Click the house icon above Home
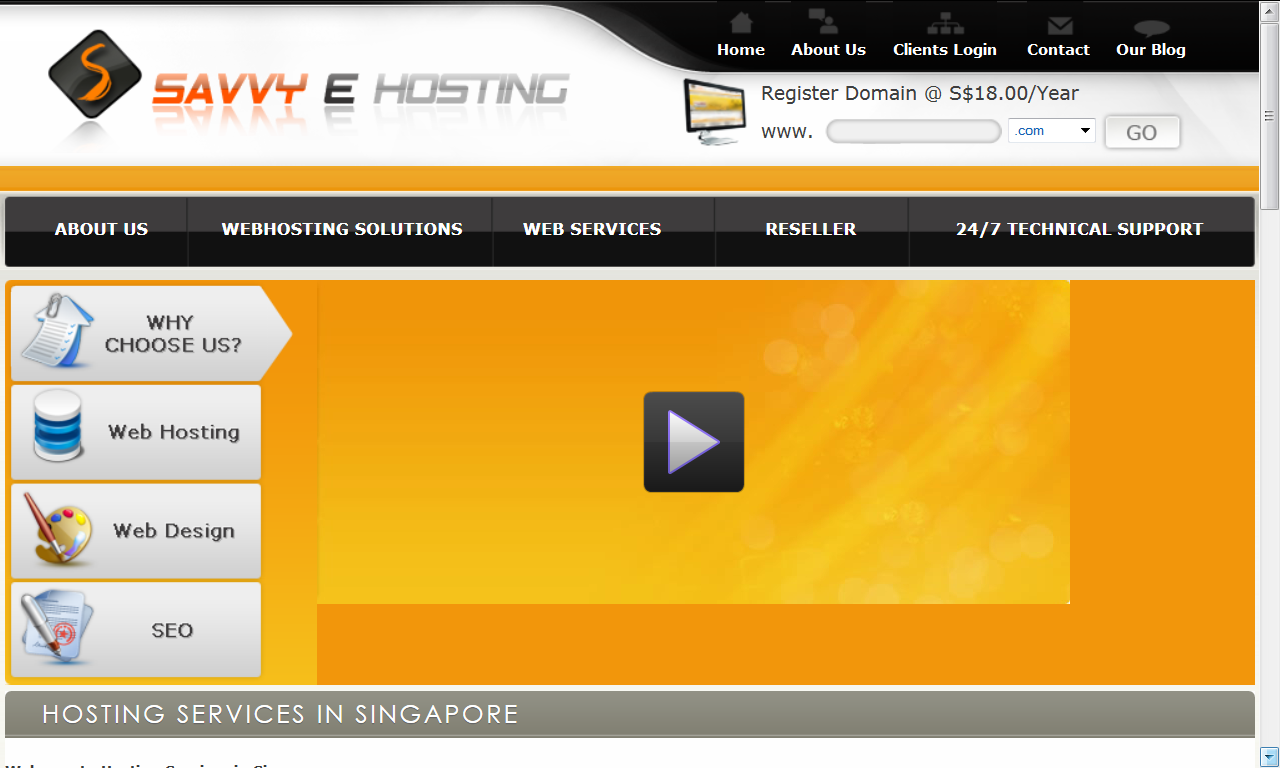Image resolution: width=1280 pixels, height=768 pixels. 741,22
